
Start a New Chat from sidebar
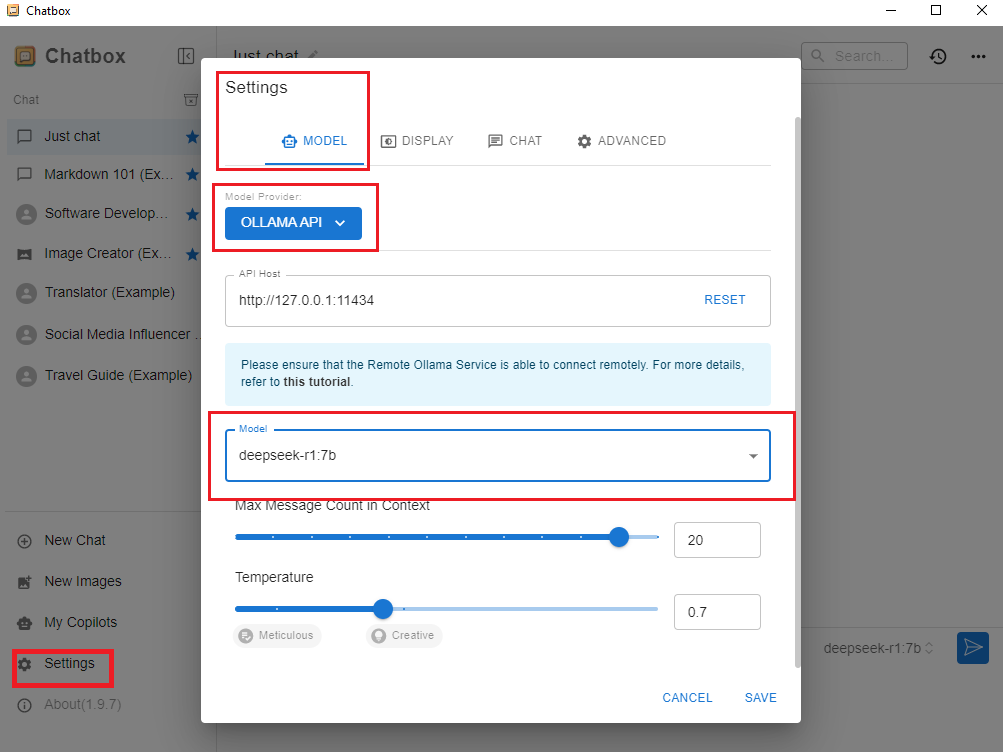point(74,540)
